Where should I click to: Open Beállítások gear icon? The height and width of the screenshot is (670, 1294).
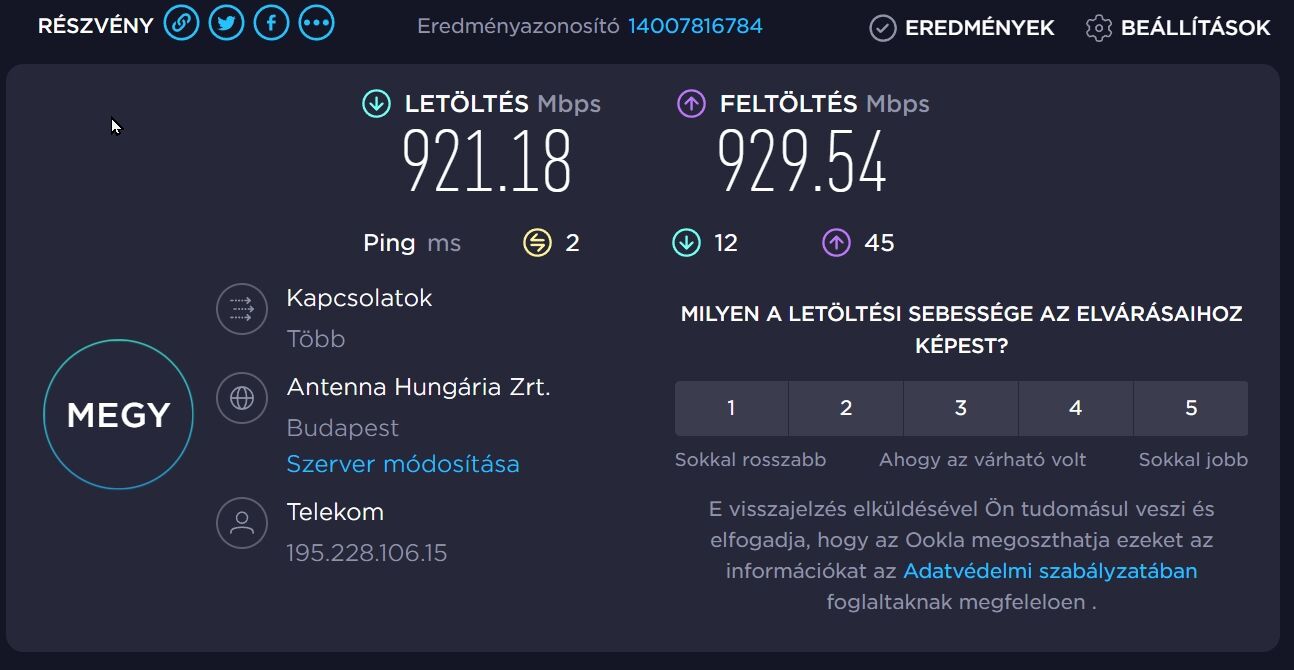[x=1098, y=28]
